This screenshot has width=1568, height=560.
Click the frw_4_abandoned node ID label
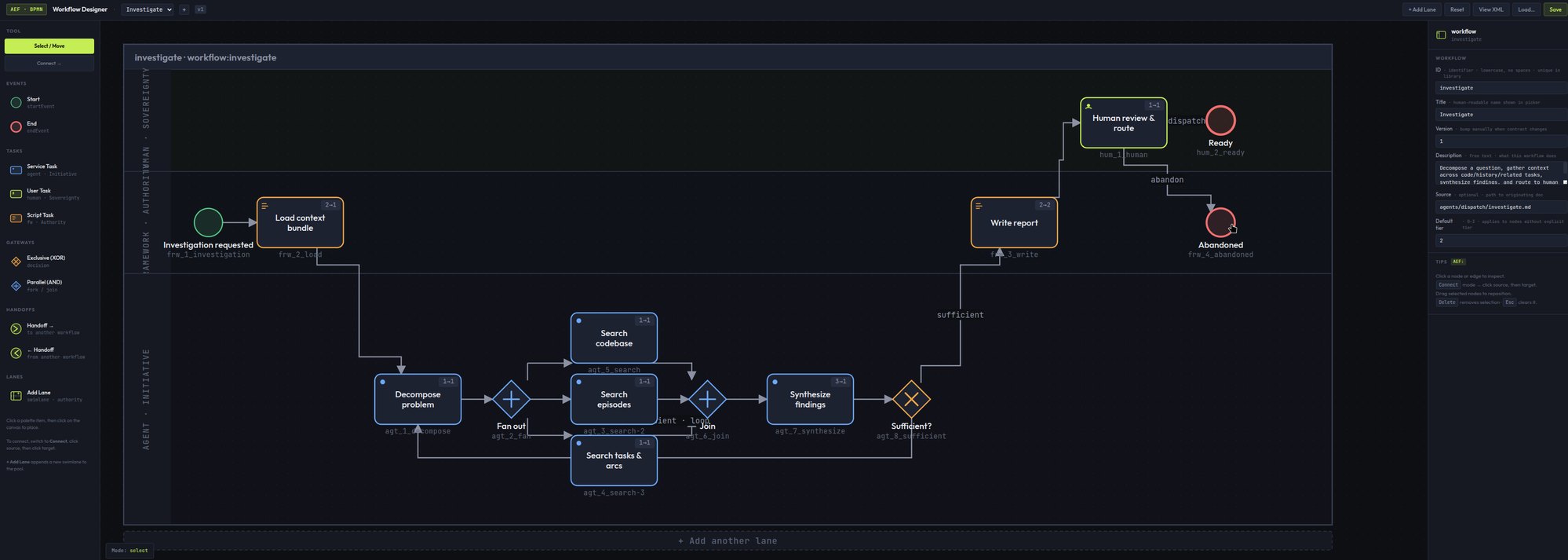(1220, 254)
